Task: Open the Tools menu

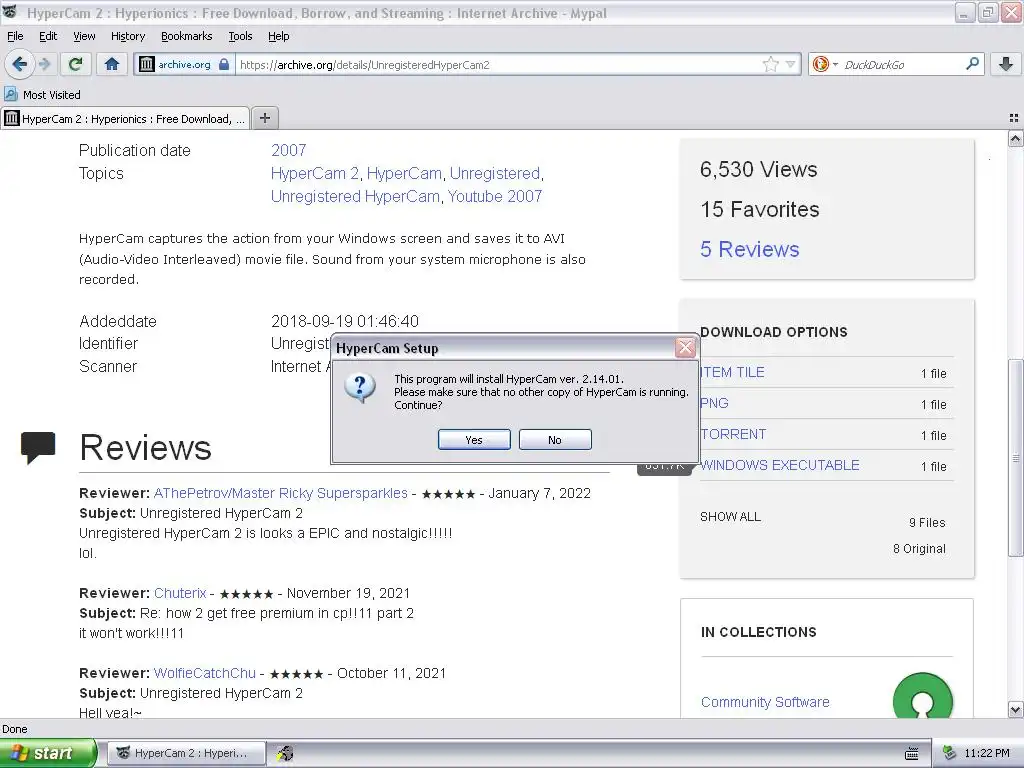Action: (240, 36)
